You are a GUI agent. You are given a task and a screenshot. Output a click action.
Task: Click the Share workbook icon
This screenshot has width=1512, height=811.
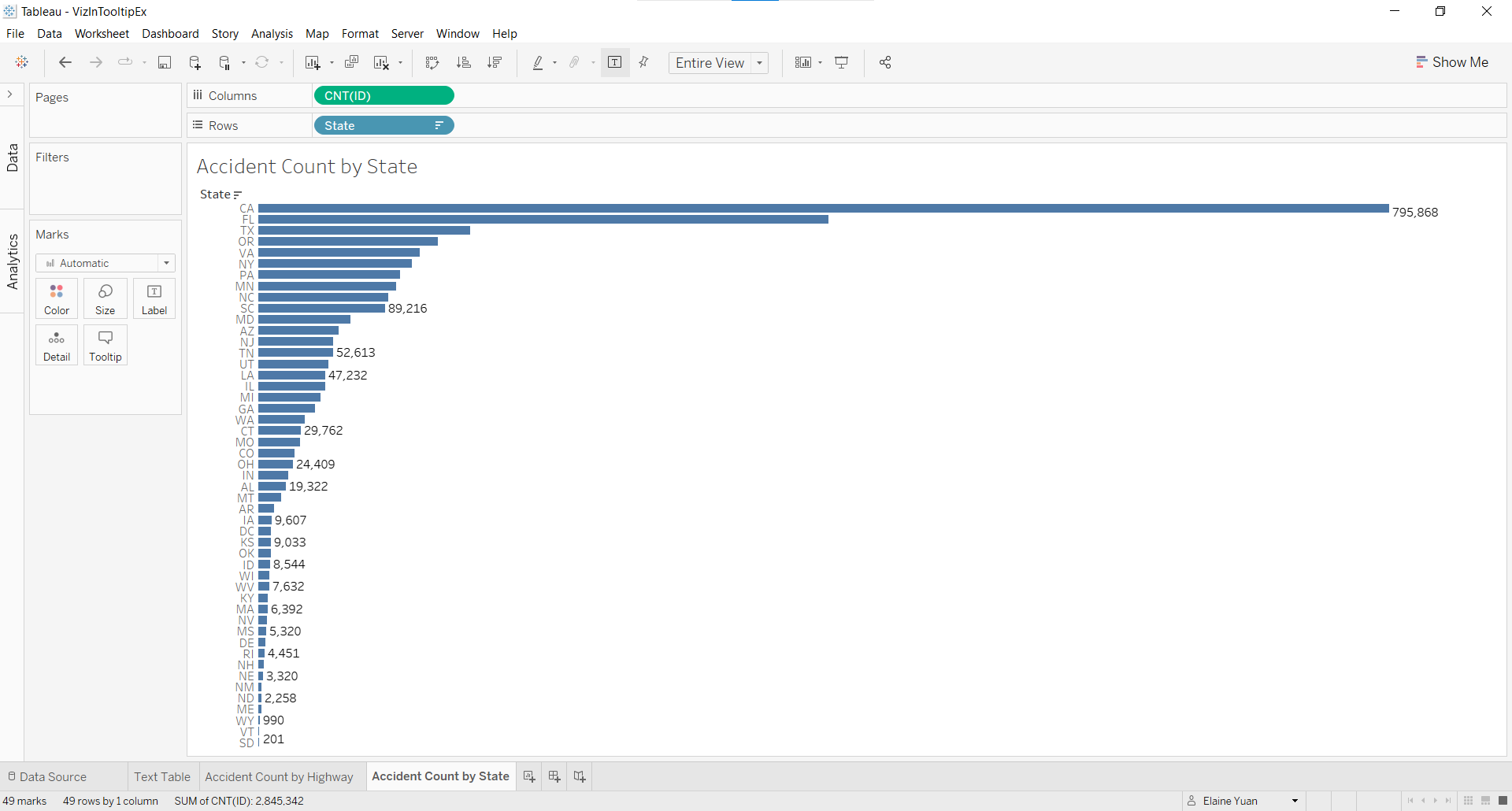pos(885,63)
